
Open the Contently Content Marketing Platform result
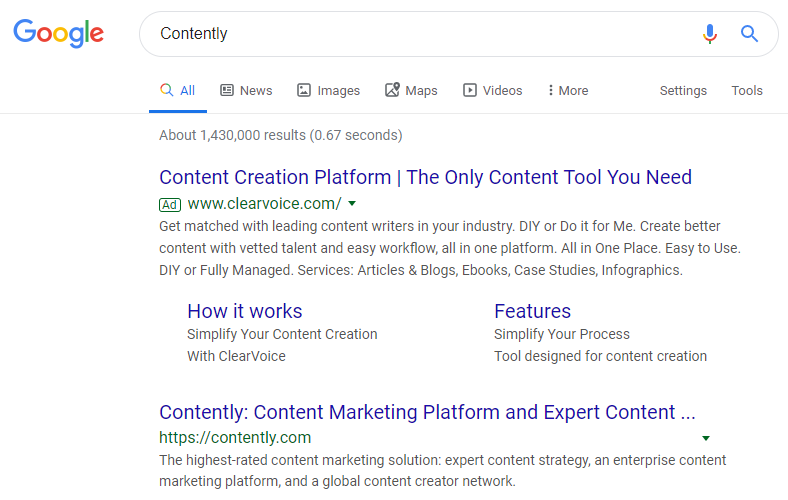point(427,412)
